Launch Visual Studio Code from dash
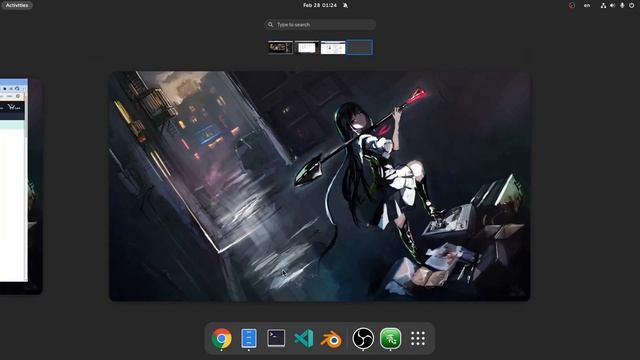The width and height of the screenshot is (640, 360). 303,338
